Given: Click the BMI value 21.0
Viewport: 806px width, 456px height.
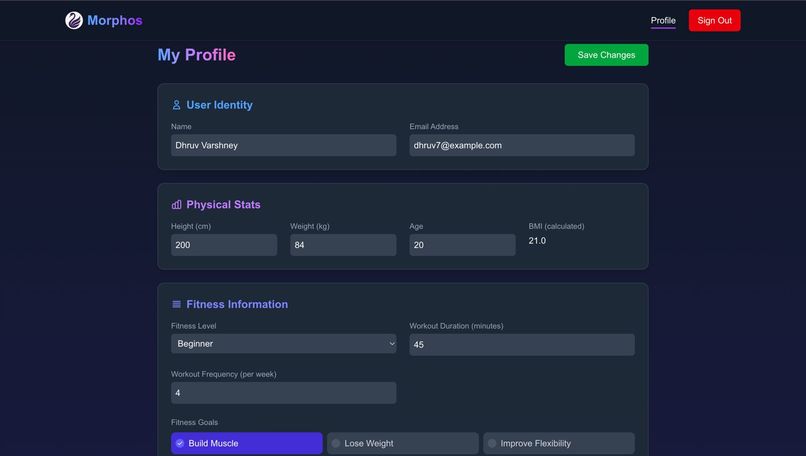Looking at the screenshot, I should [537, 241].
